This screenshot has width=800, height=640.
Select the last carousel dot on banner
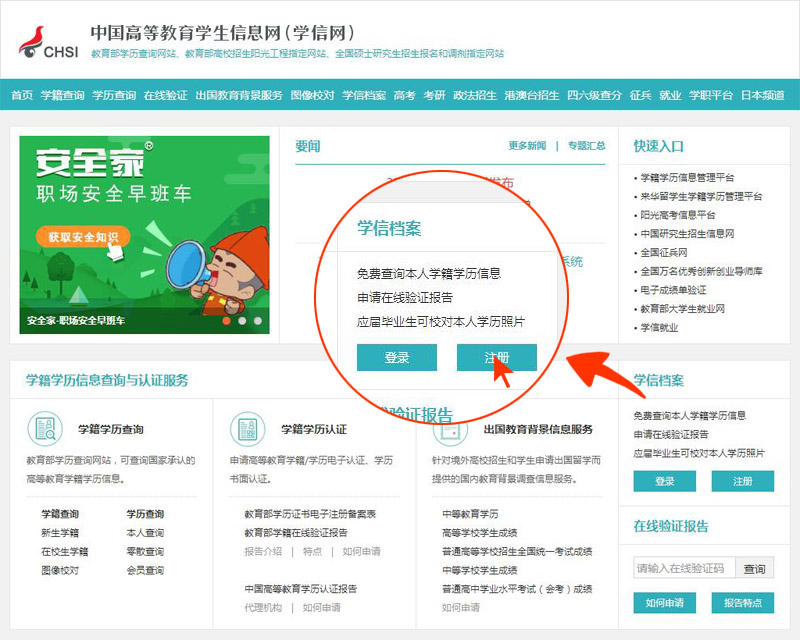258,321
